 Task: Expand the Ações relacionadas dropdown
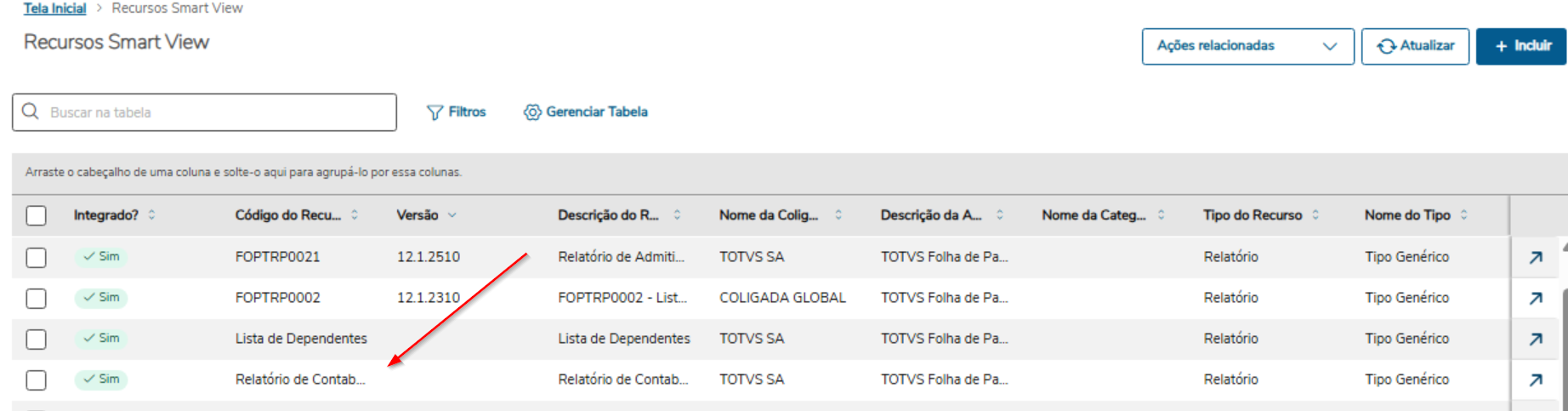(1247, 46)
